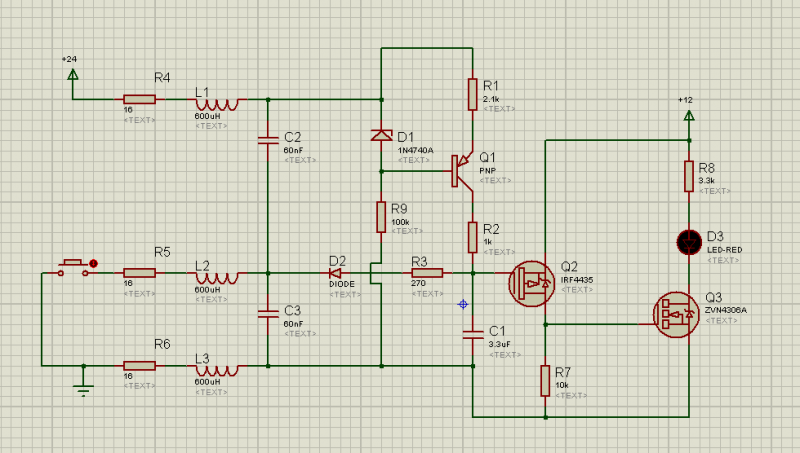This screenshot has width=800, height=453.
Task: Select resistor R8 3.3k body
Action: click(689, 176)
